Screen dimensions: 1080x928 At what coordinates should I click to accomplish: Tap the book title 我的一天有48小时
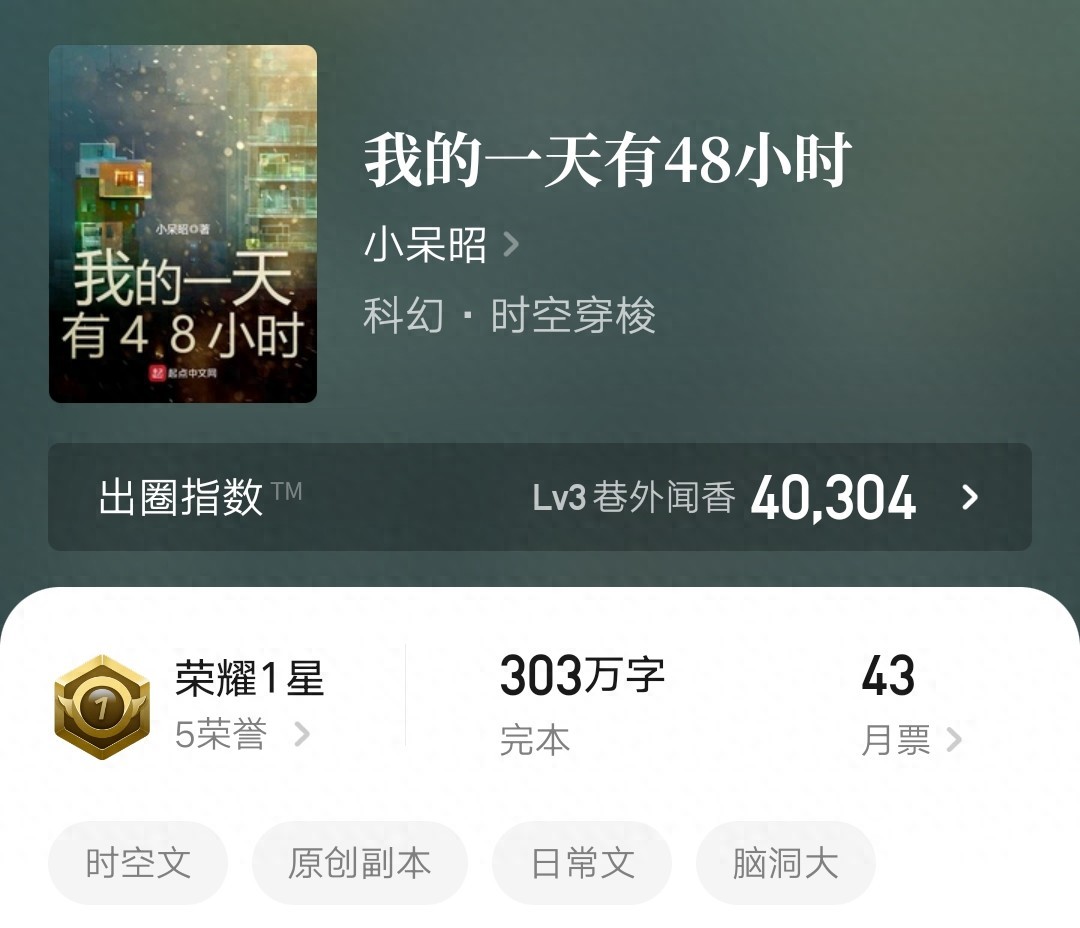(x=608, y=161)
